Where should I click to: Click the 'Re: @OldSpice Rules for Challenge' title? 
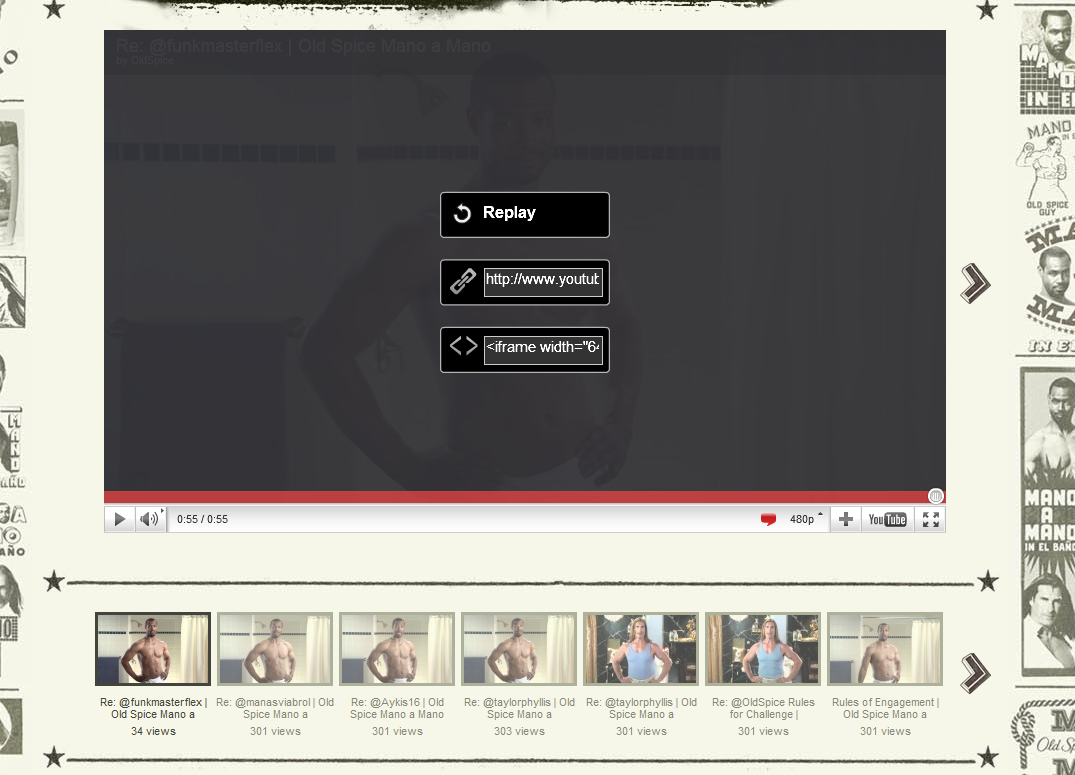click(763, 708)
